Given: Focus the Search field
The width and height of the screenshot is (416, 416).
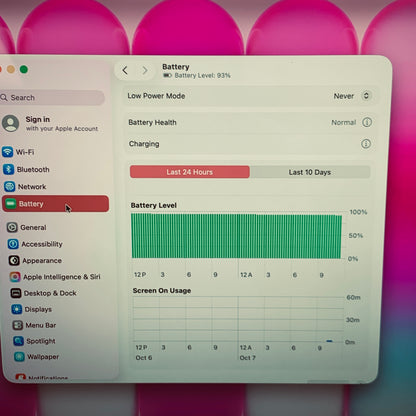Looking at the screenshot, I should (52, 98).
